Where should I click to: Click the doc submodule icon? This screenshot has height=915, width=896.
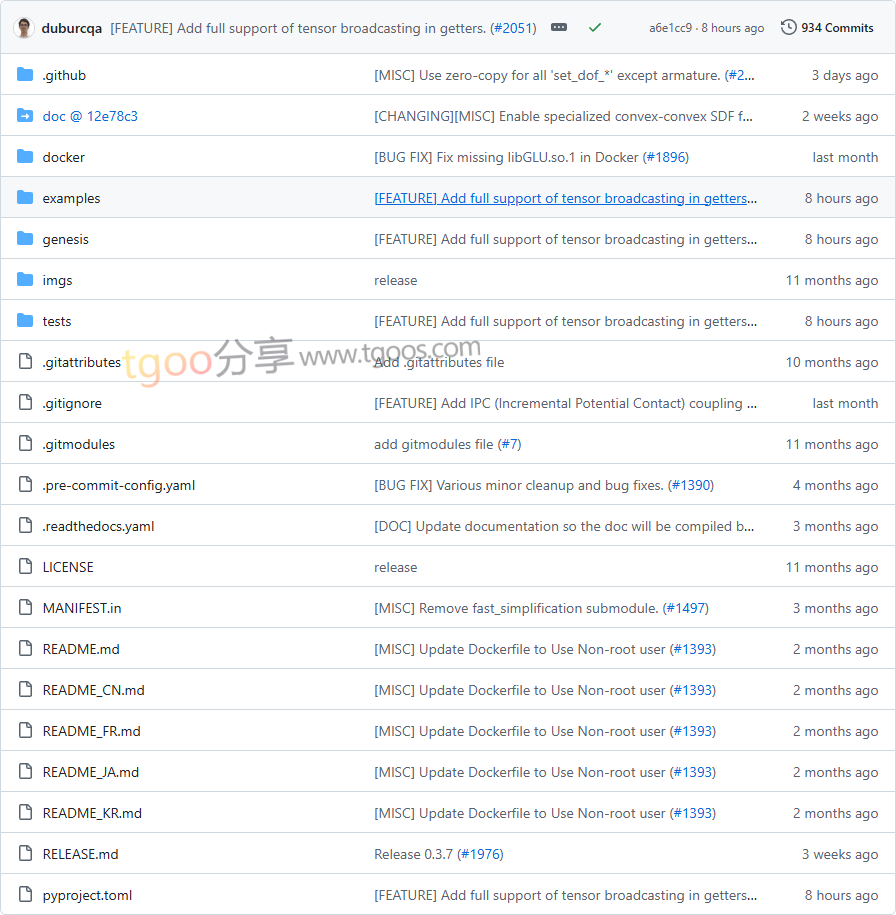25,116
